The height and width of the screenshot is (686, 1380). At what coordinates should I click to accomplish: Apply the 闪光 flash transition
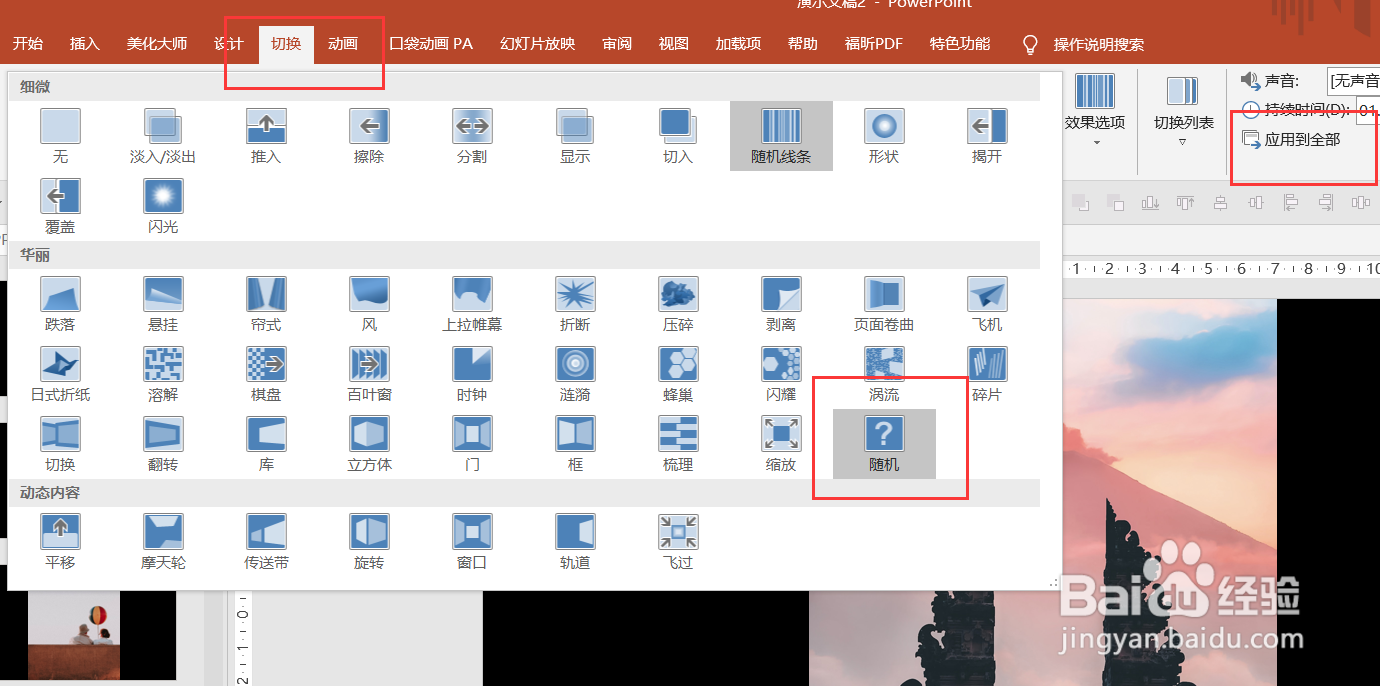point(163,206)
